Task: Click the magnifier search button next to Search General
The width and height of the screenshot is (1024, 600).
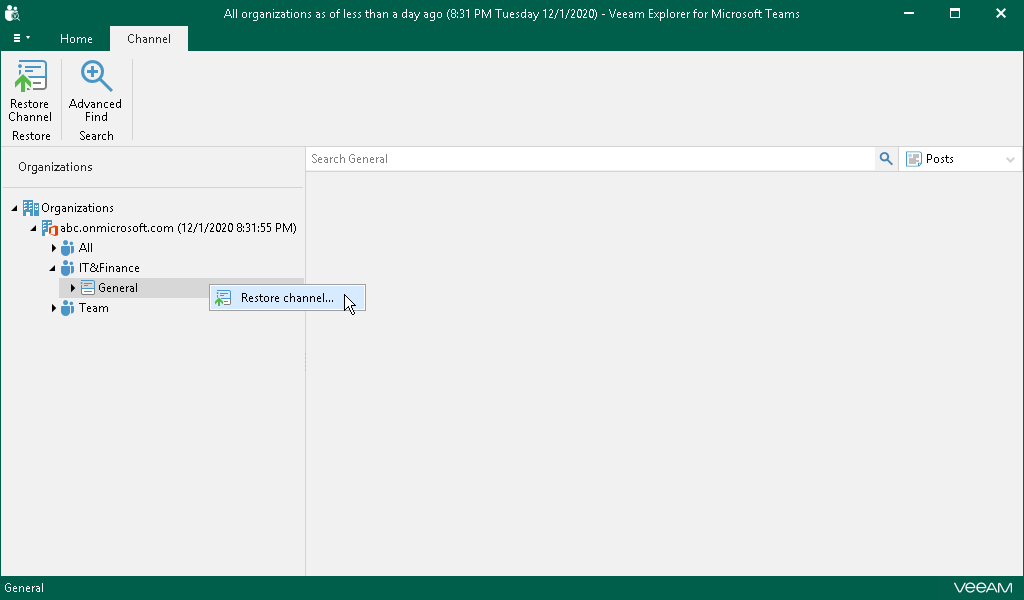Action: coord(886,159)
